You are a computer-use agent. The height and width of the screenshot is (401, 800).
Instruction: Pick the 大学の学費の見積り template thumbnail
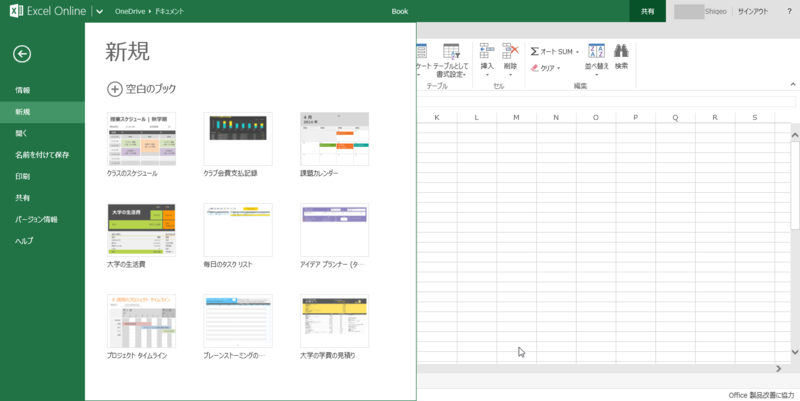coord(334,321)
